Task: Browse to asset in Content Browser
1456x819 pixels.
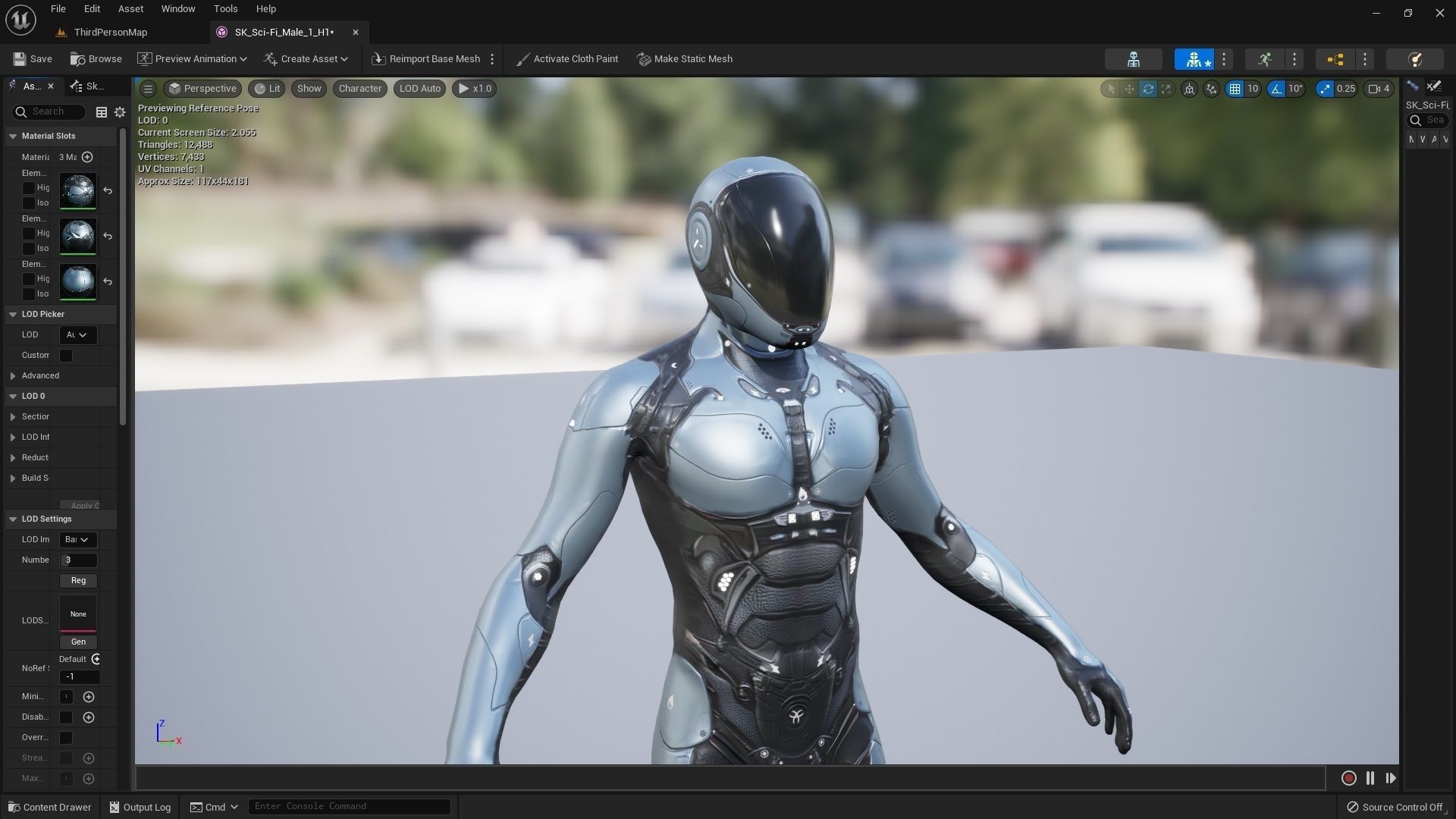Action: [x=96, y=59]
